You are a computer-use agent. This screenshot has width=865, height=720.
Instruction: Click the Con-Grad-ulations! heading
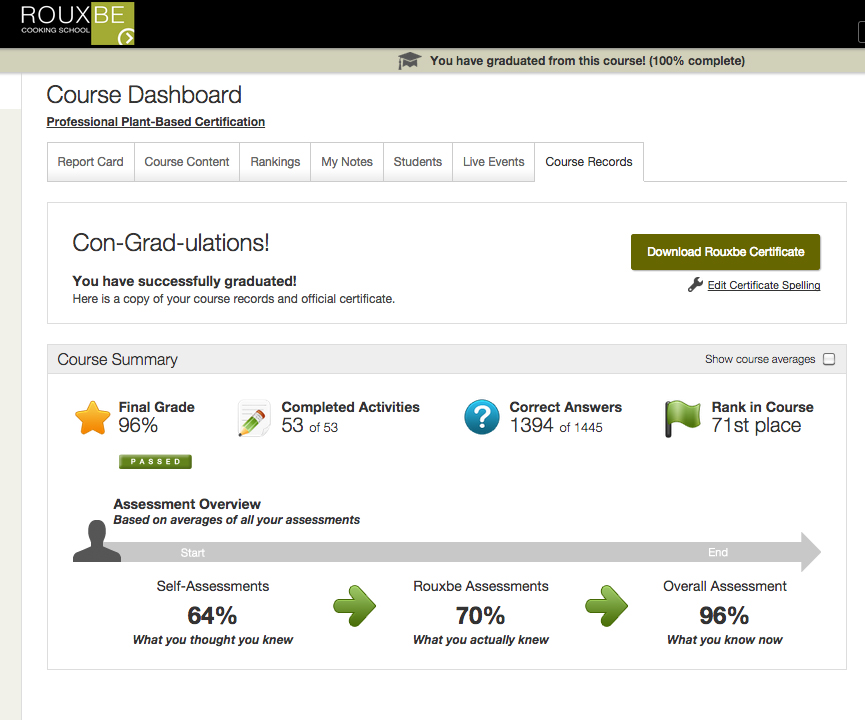point(171,243)
